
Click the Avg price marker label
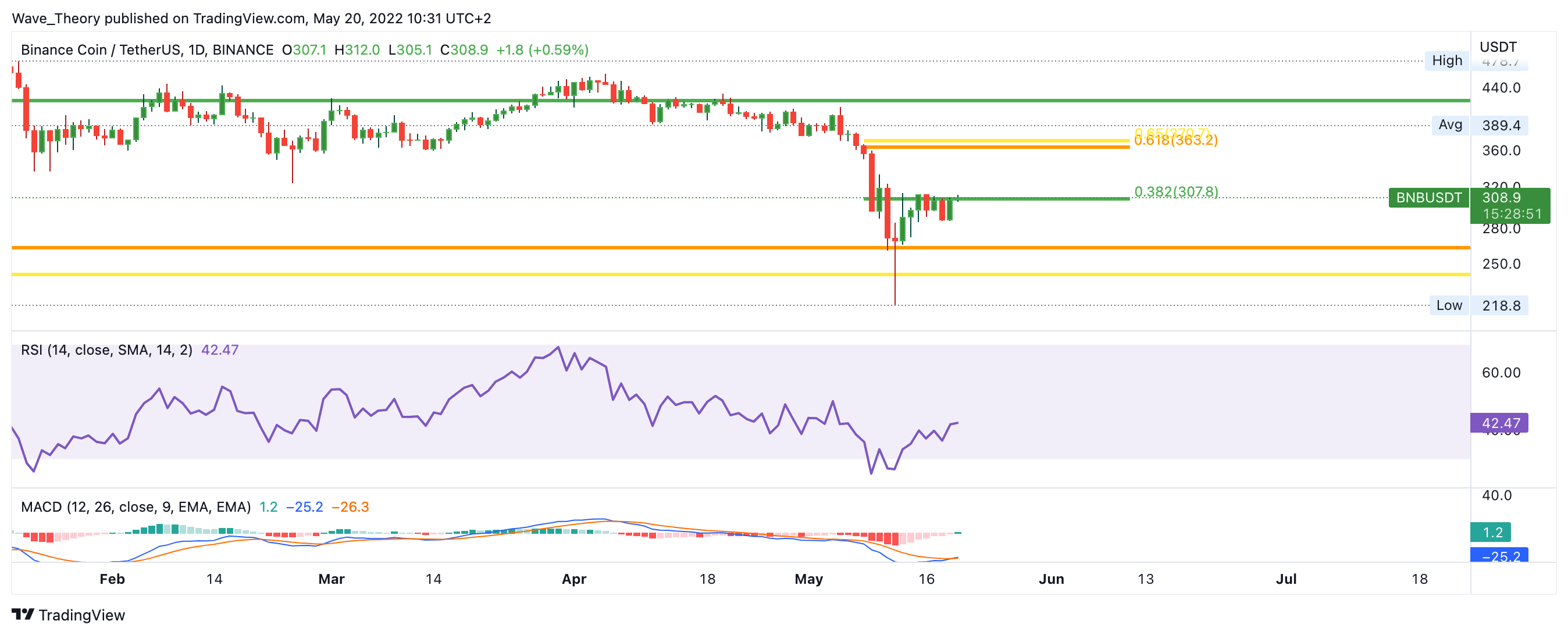[x=1449, y=125]
